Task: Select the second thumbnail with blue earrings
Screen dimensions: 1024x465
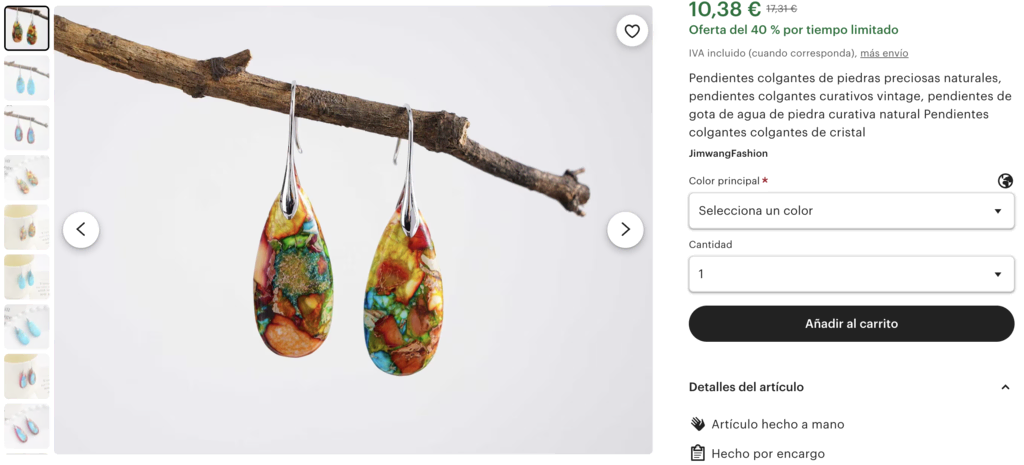Action: tap(27, 78)
